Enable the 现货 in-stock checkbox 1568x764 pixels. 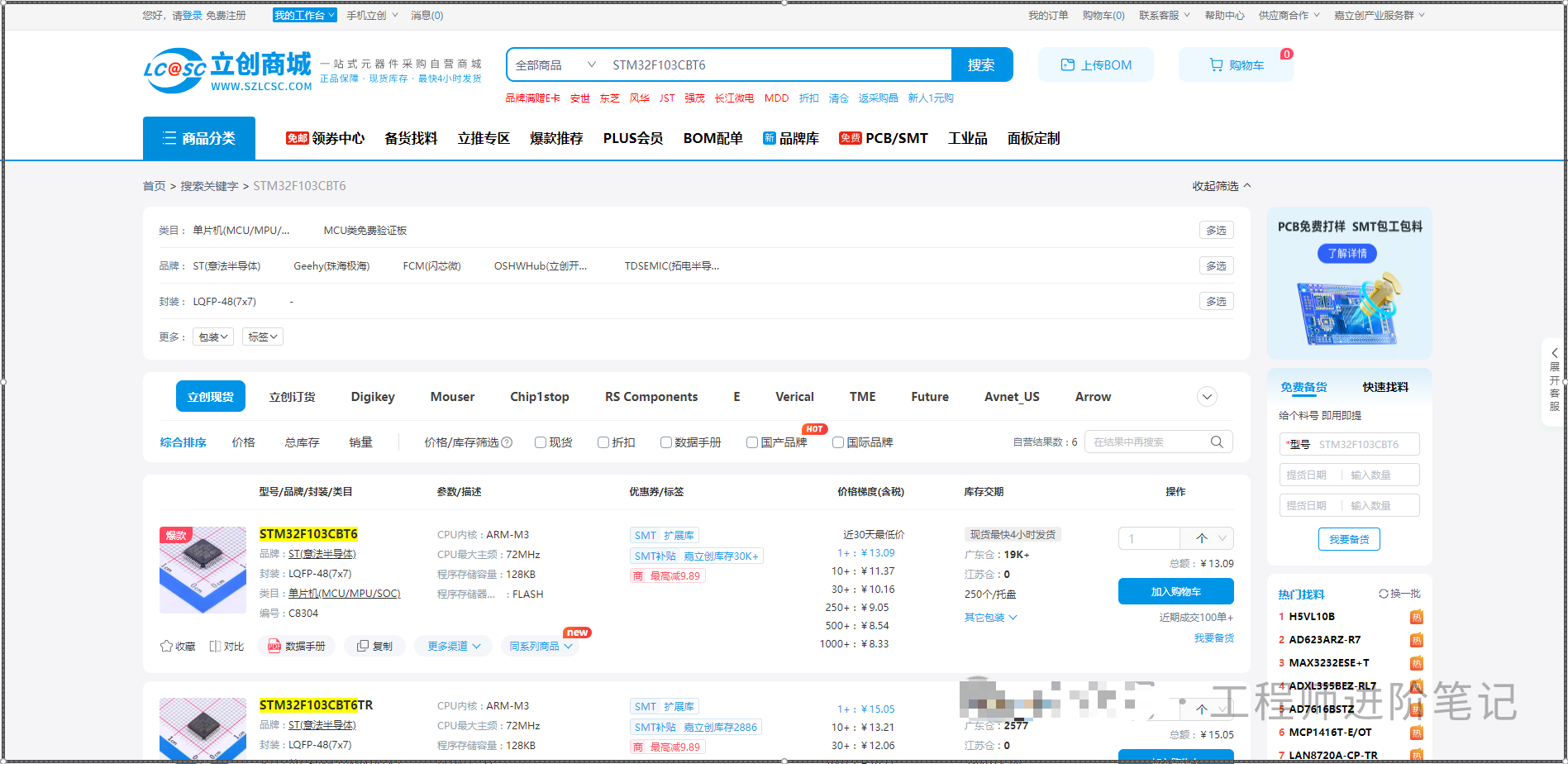coord(541,442)
